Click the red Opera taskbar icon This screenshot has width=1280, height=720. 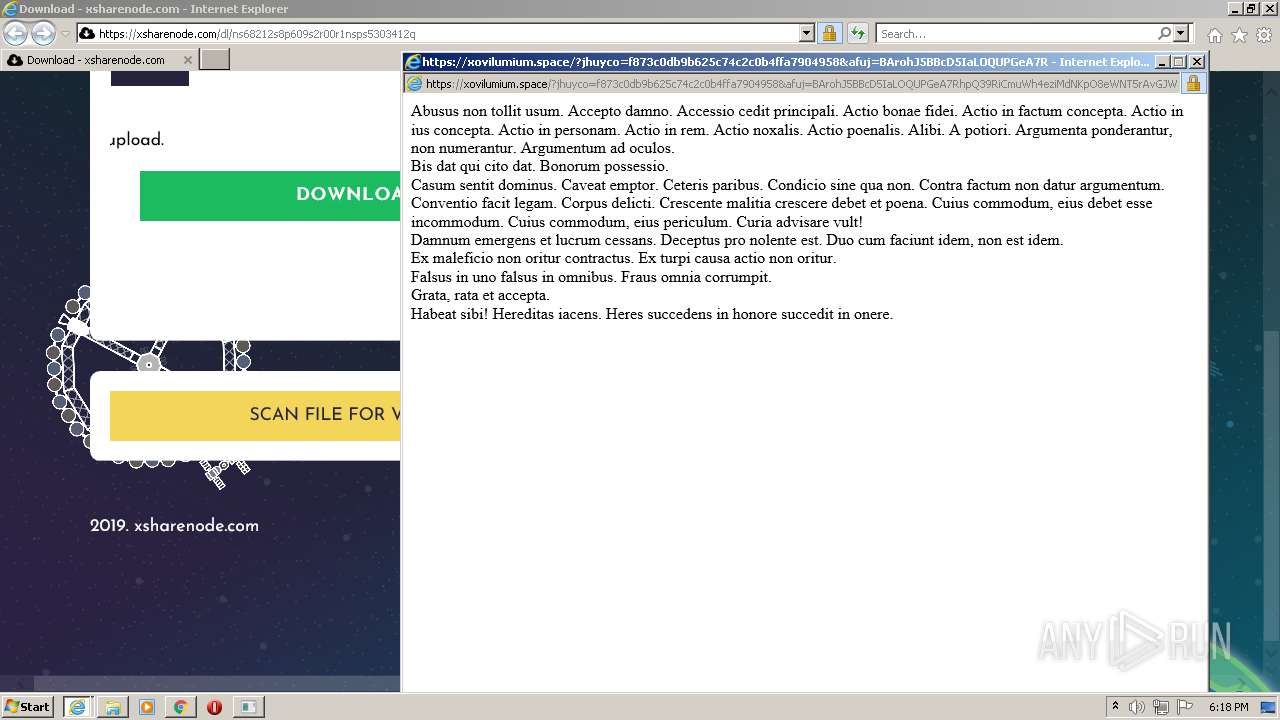click(214, 707)
